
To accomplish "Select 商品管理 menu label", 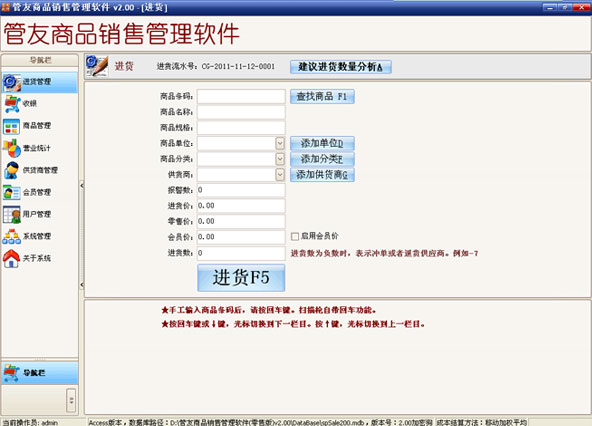I will point(37,125).
